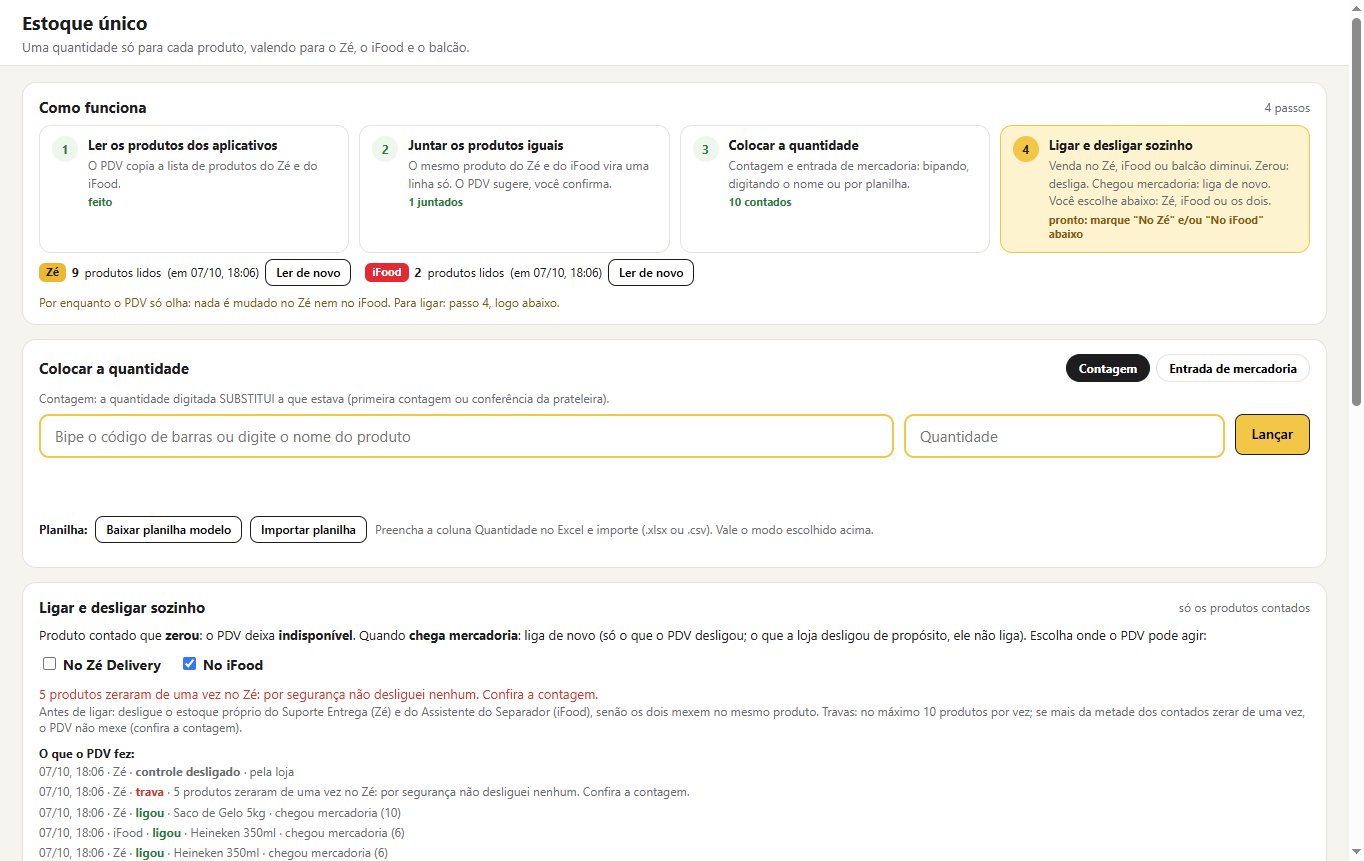Enable the "No Zé Delivery" checkbox
Screen dimensions: 1364x861
pyautogui.click(x=49, y=664)
